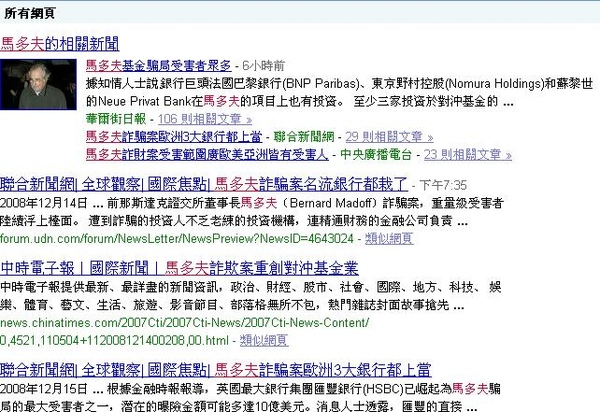
Task: Open result 馬多夫詐騙案名流銀行都栽了
Action: pyautogui.click(x=204, y=184)
